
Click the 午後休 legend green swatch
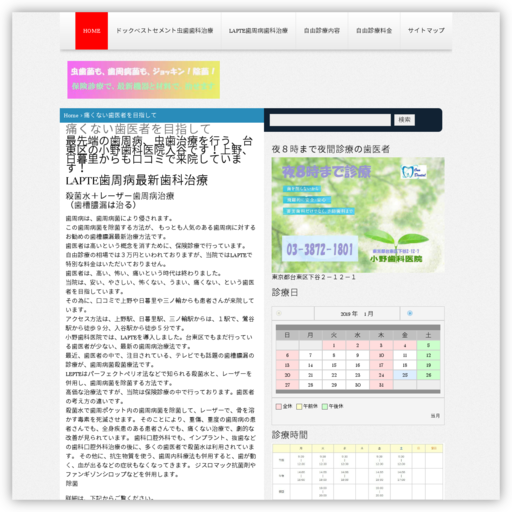point(325,407)
